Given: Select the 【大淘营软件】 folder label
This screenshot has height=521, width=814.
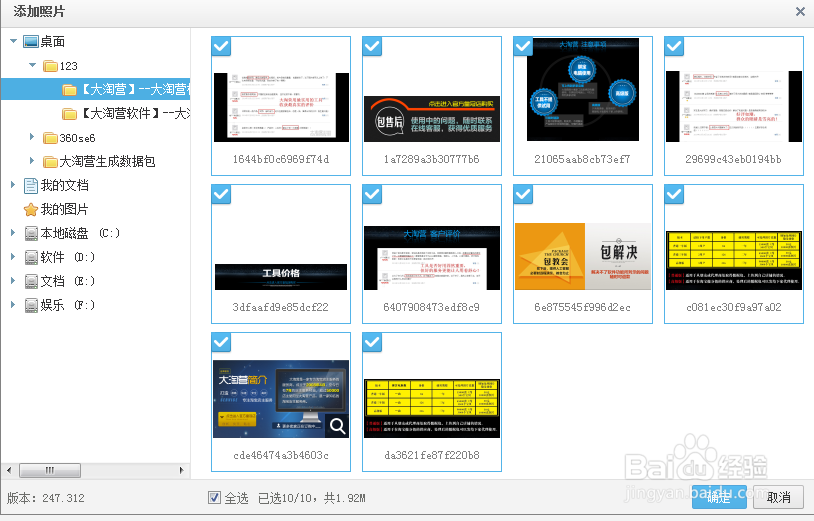Looking at the screenshot, I should coord(134,114).
